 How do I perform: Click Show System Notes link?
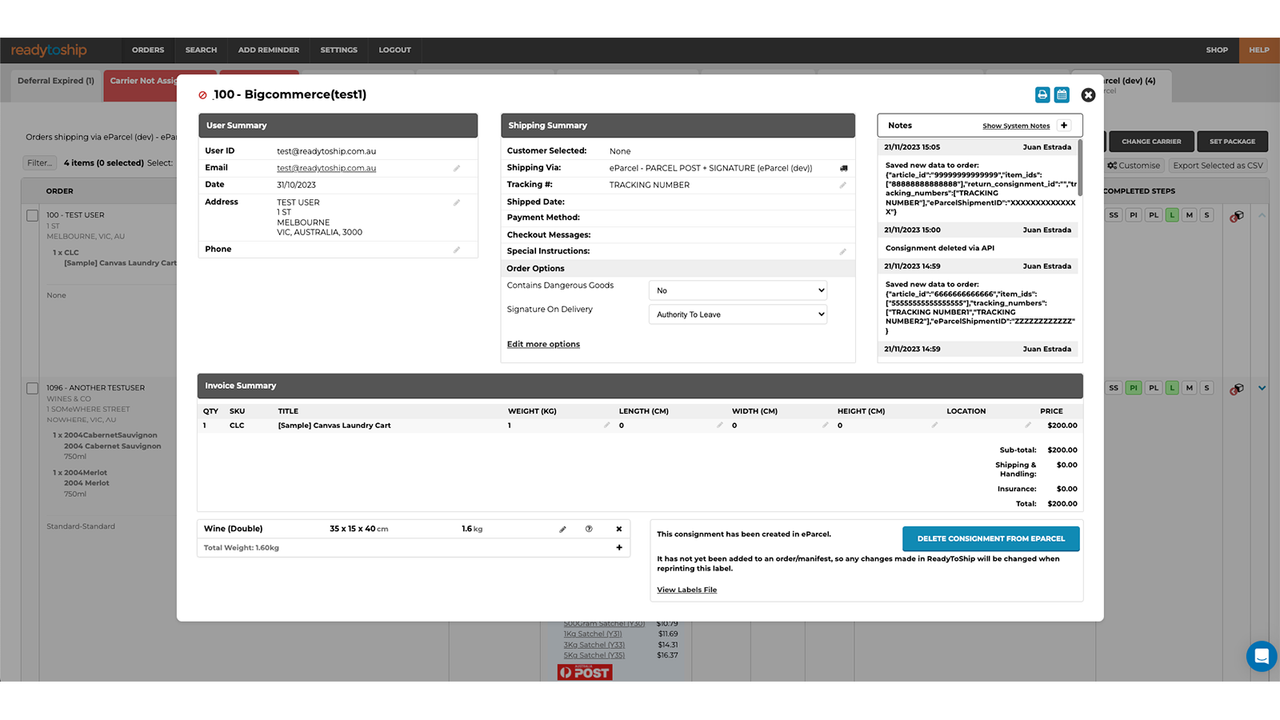pyautogui.click(x=1016, y=126)
